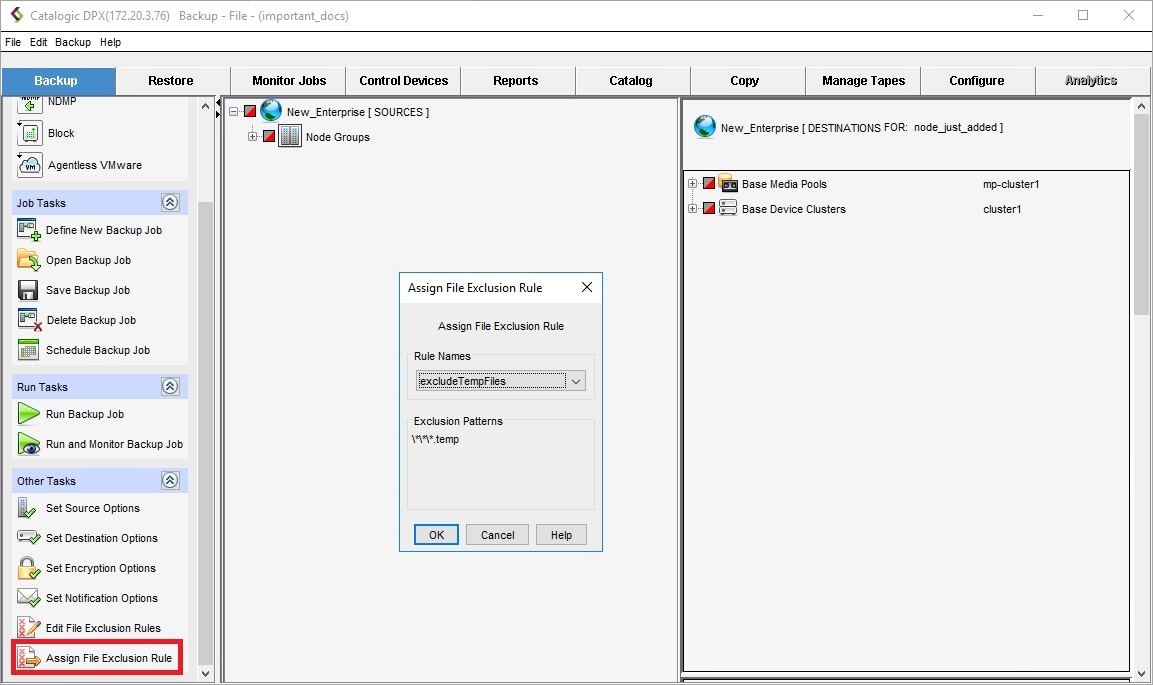Toggle the New_Enterprise sources selection box
This screenshot has width=1153, height=685.
coord(250,112)
